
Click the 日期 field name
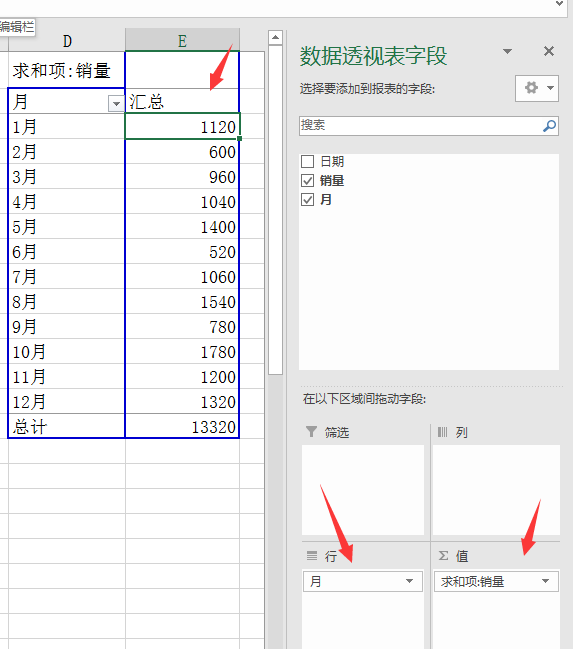pos(332,161)
